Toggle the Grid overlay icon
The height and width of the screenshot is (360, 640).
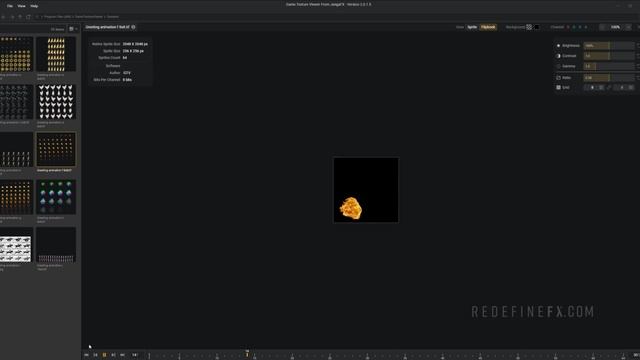click(x=558, y=87)
